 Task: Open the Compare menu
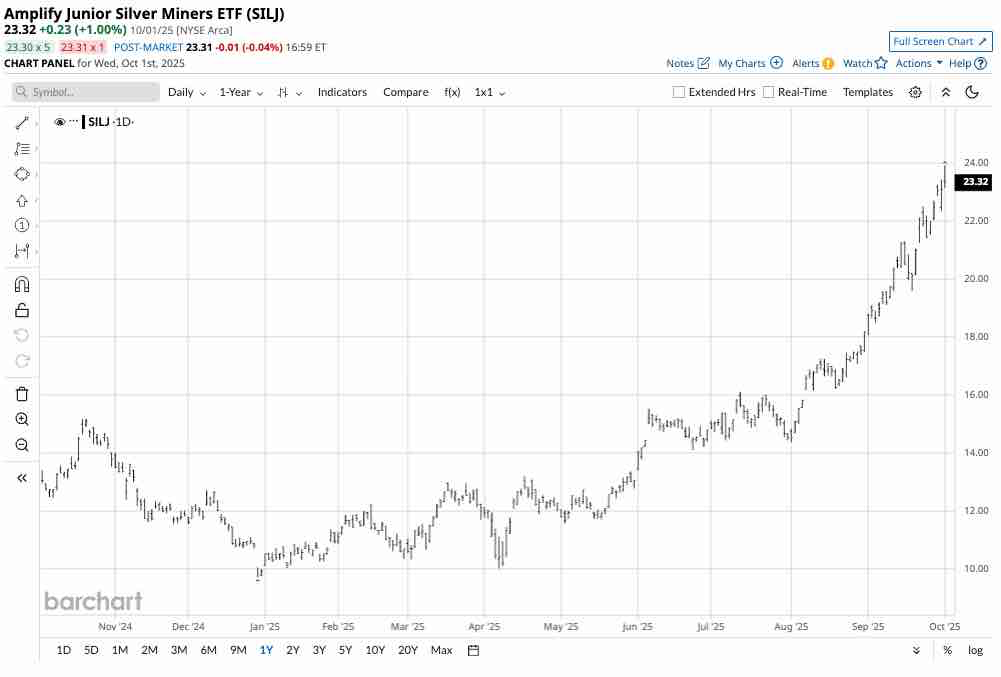pyautogui.click(x=405, y=93)
